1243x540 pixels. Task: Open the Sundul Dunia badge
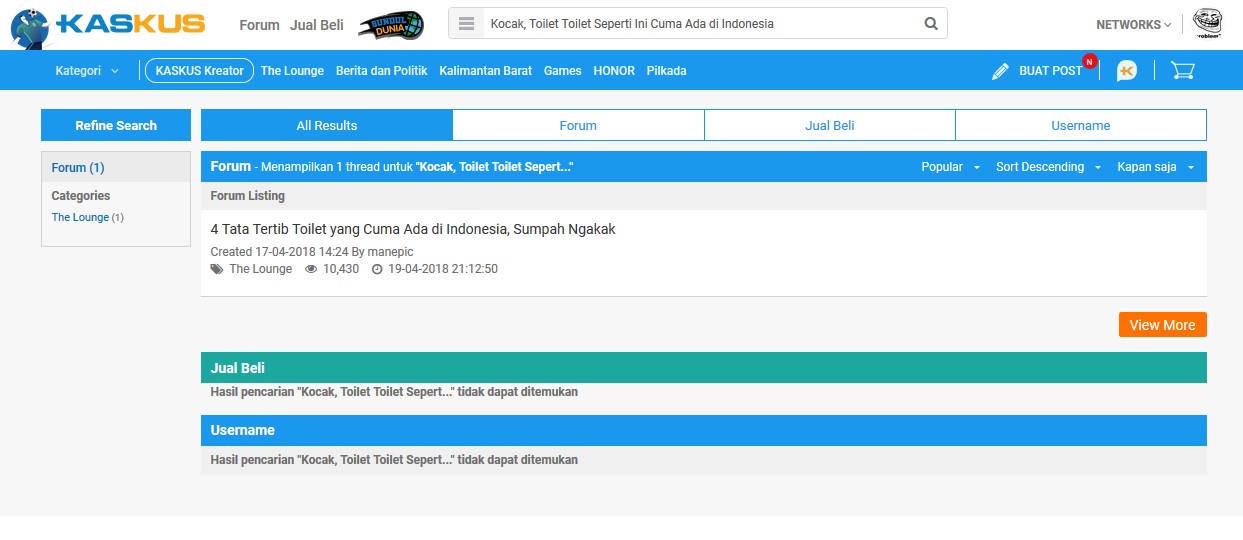pos(391,25)
